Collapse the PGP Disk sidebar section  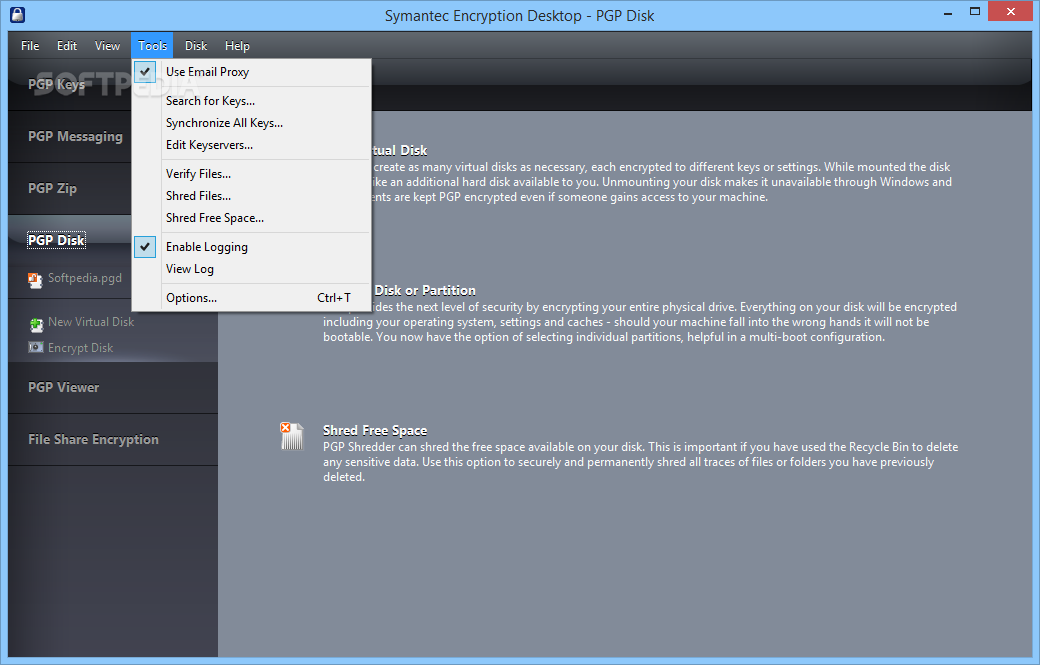coord(56,240)
